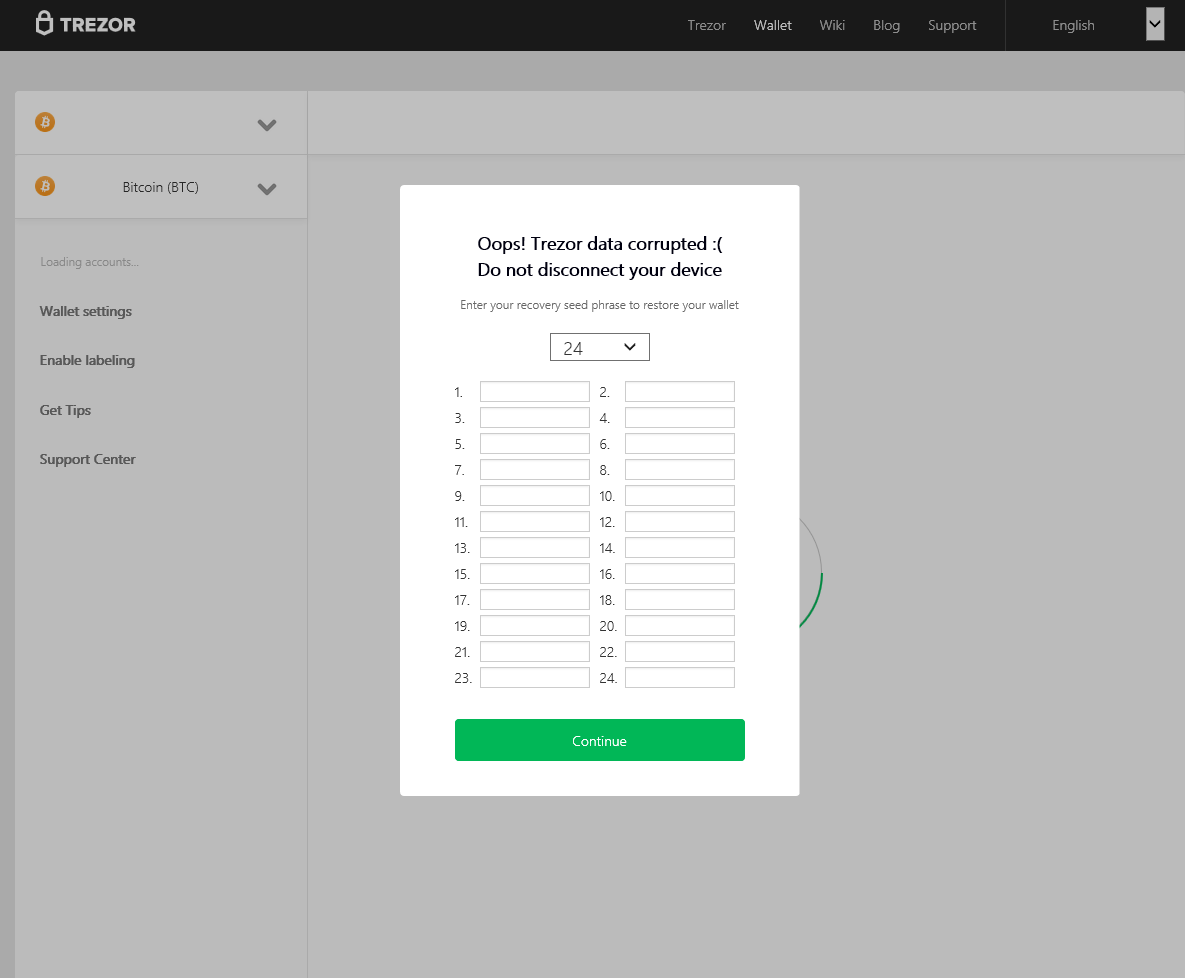Open the Wallet menu item
This screenshot has width=1185, height=978.
click(x=772, y=26)
